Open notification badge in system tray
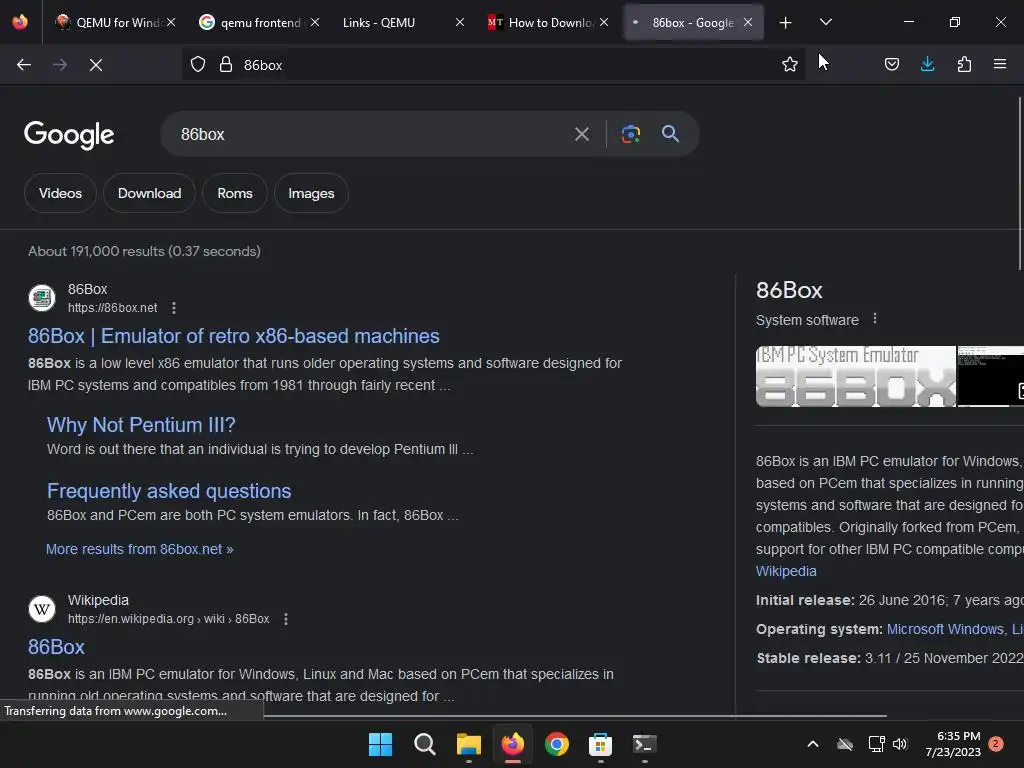Viewport: 1024px width, 768px height. coord(996,744)
